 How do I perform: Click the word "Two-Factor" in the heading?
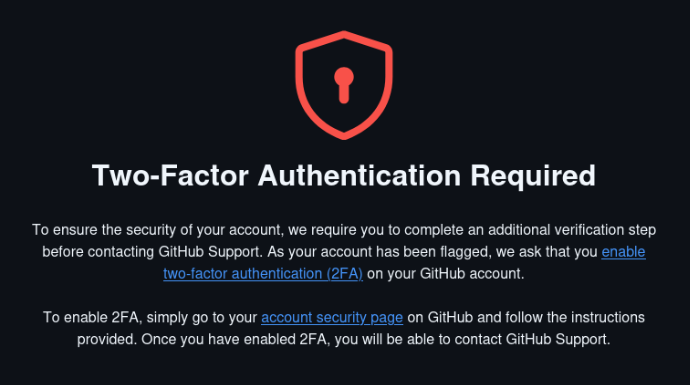pos(170,175)
